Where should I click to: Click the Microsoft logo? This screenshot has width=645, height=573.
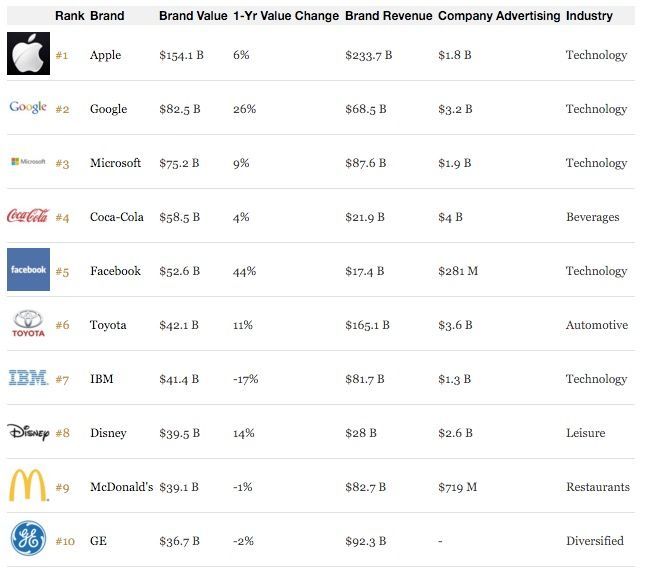tap(28, 162)
